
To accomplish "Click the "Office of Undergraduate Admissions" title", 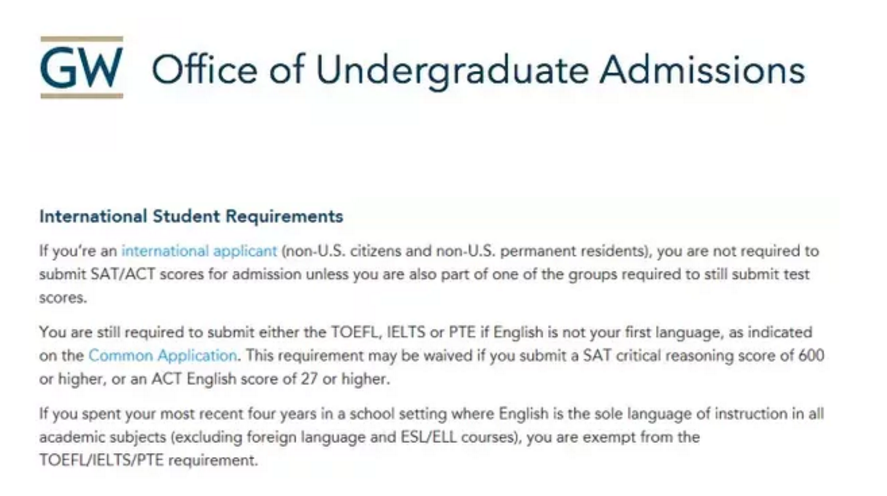I will 477,69.
